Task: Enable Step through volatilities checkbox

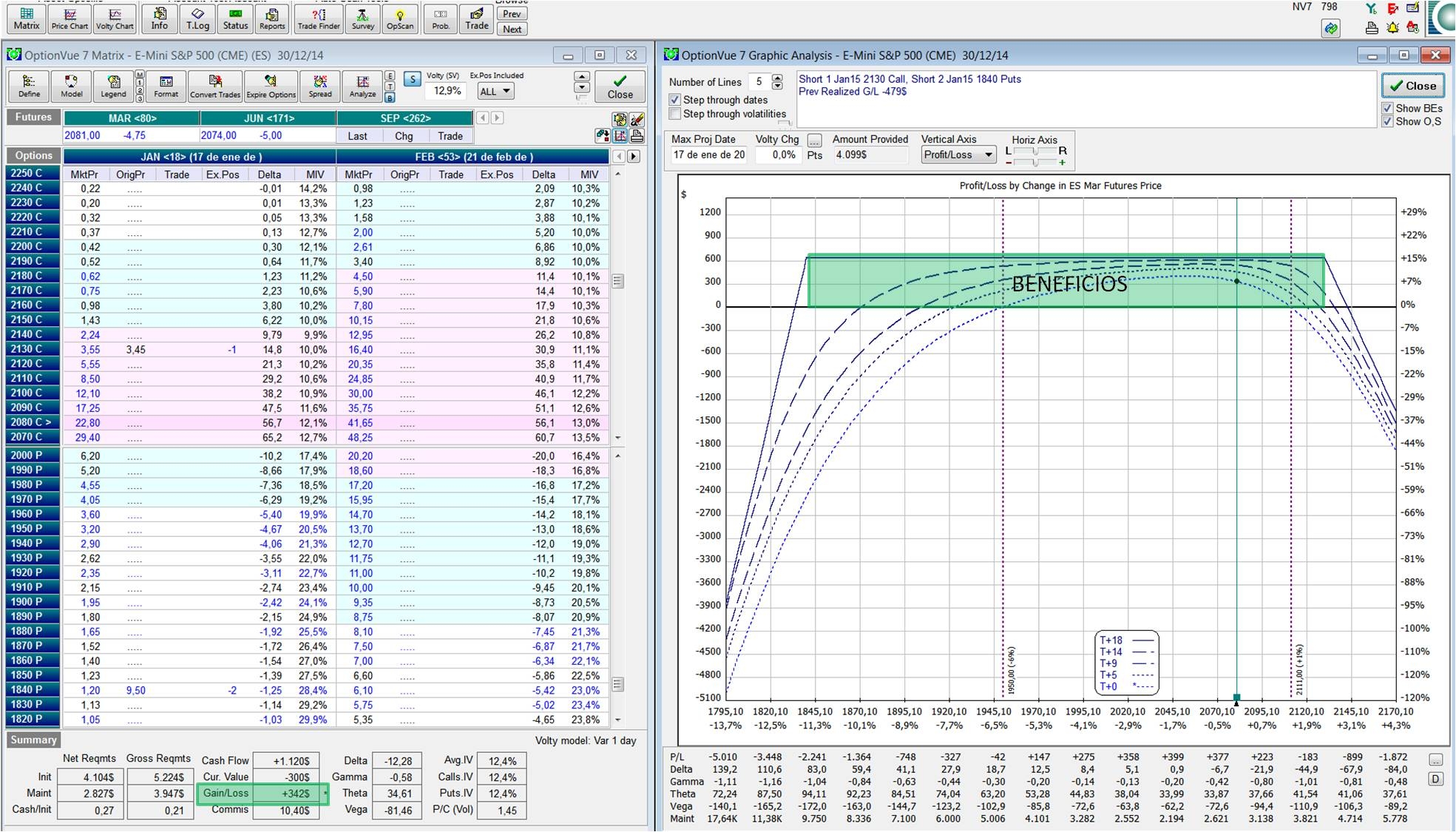Action: [674, 114]
